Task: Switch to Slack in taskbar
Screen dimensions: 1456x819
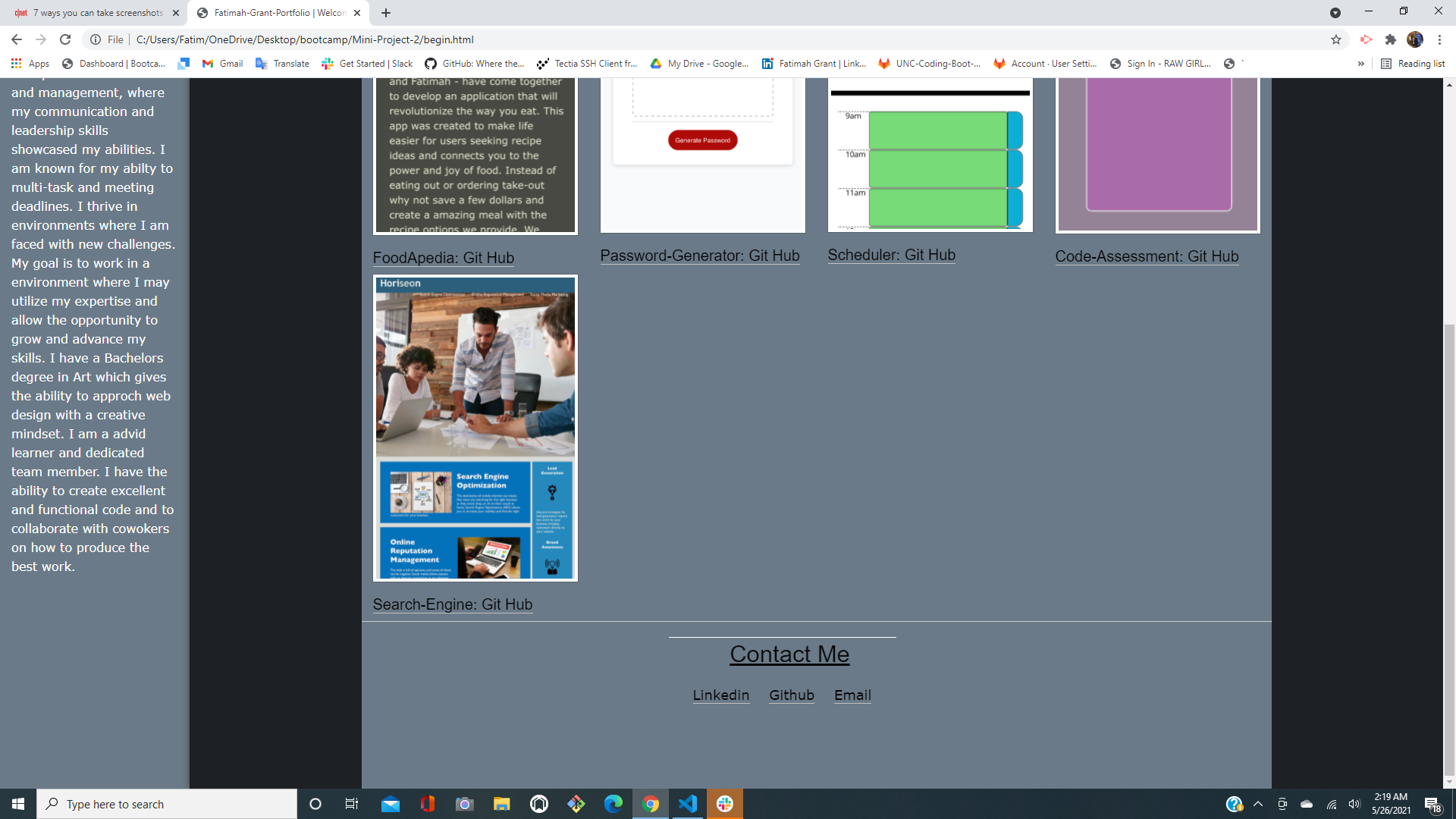Action: (x=725, y=804)
